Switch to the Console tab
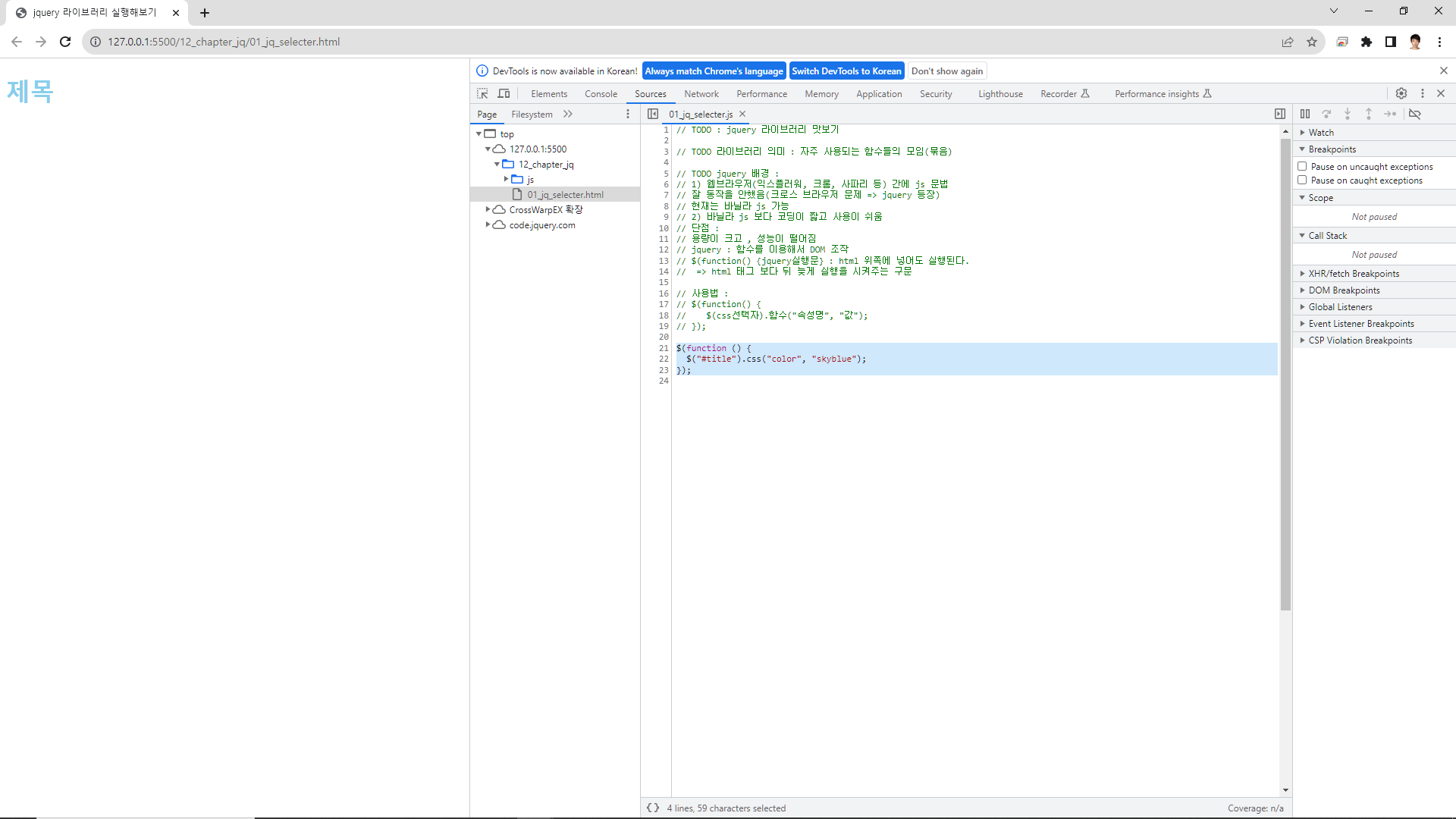 [x=601, y=94]
